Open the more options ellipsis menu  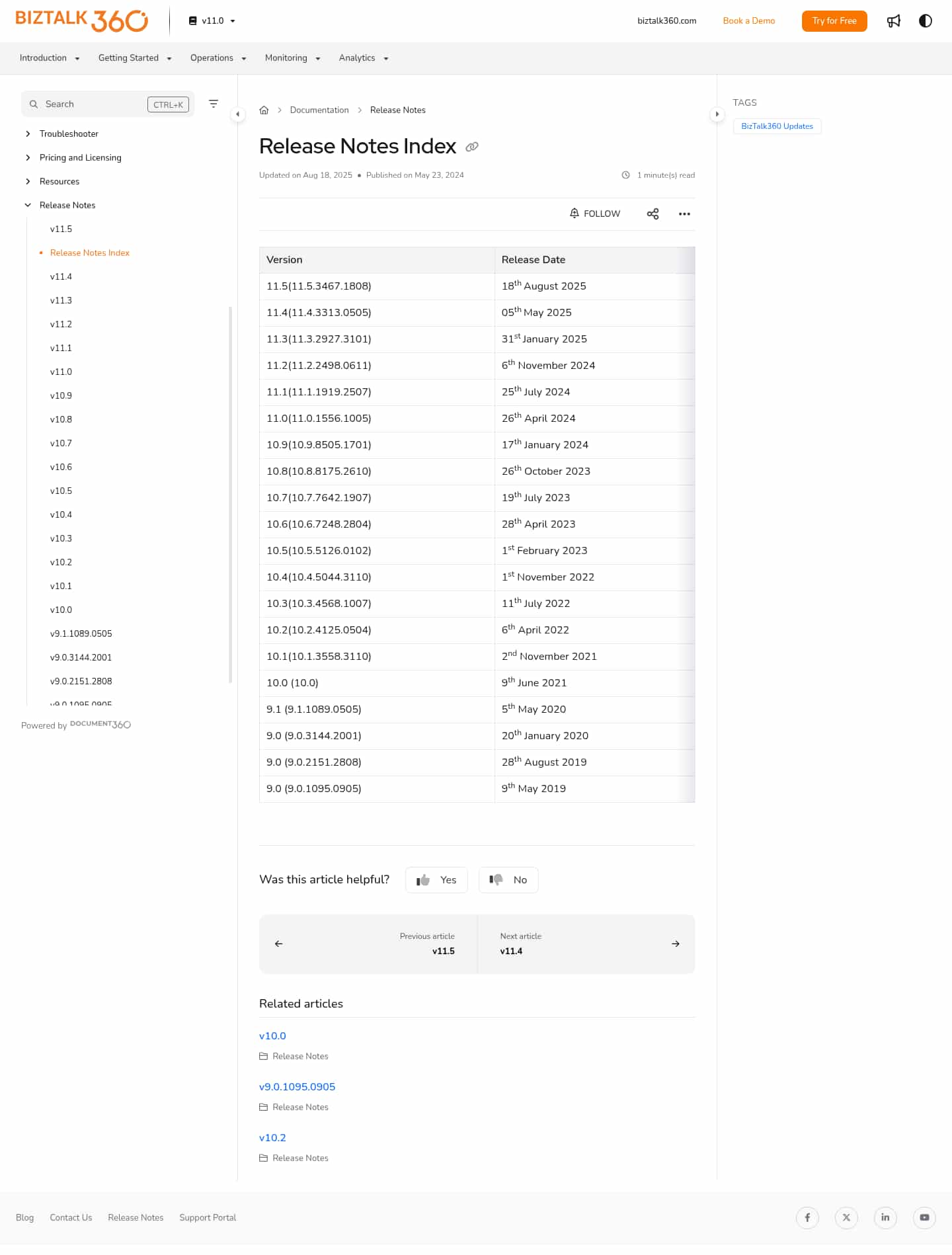point(684,214)
